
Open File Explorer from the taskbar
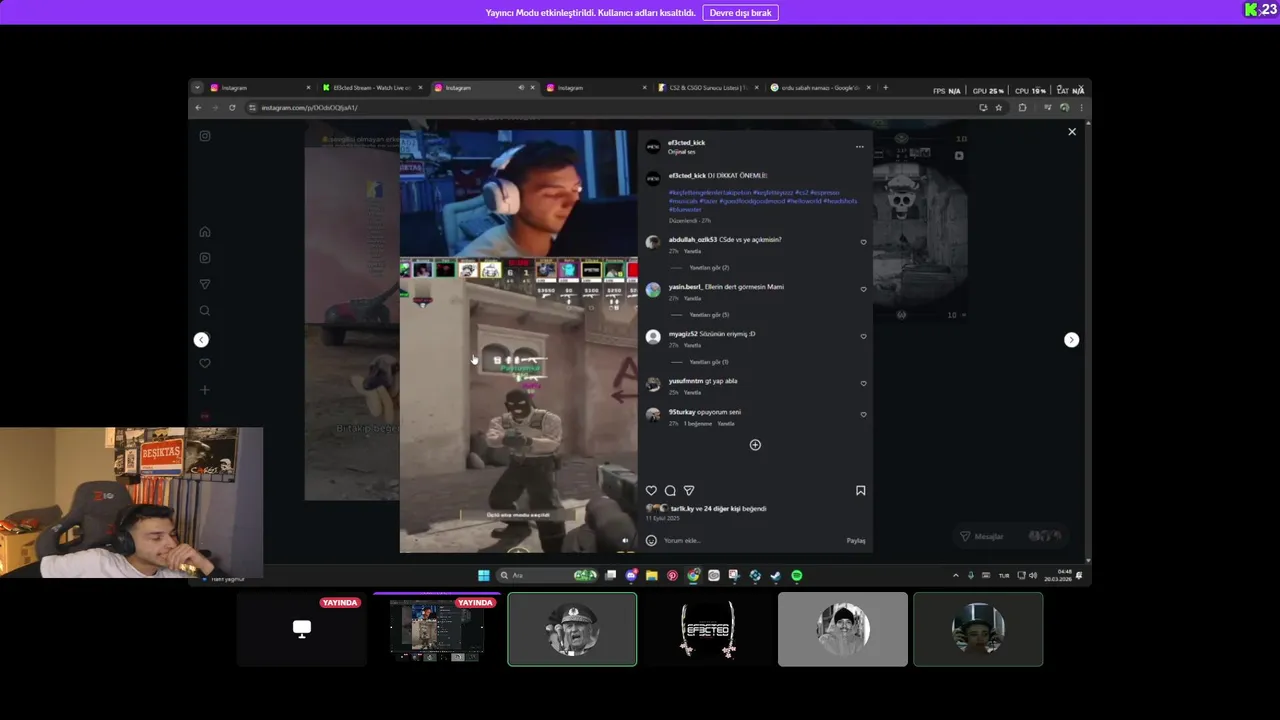(x=651, y=576)
